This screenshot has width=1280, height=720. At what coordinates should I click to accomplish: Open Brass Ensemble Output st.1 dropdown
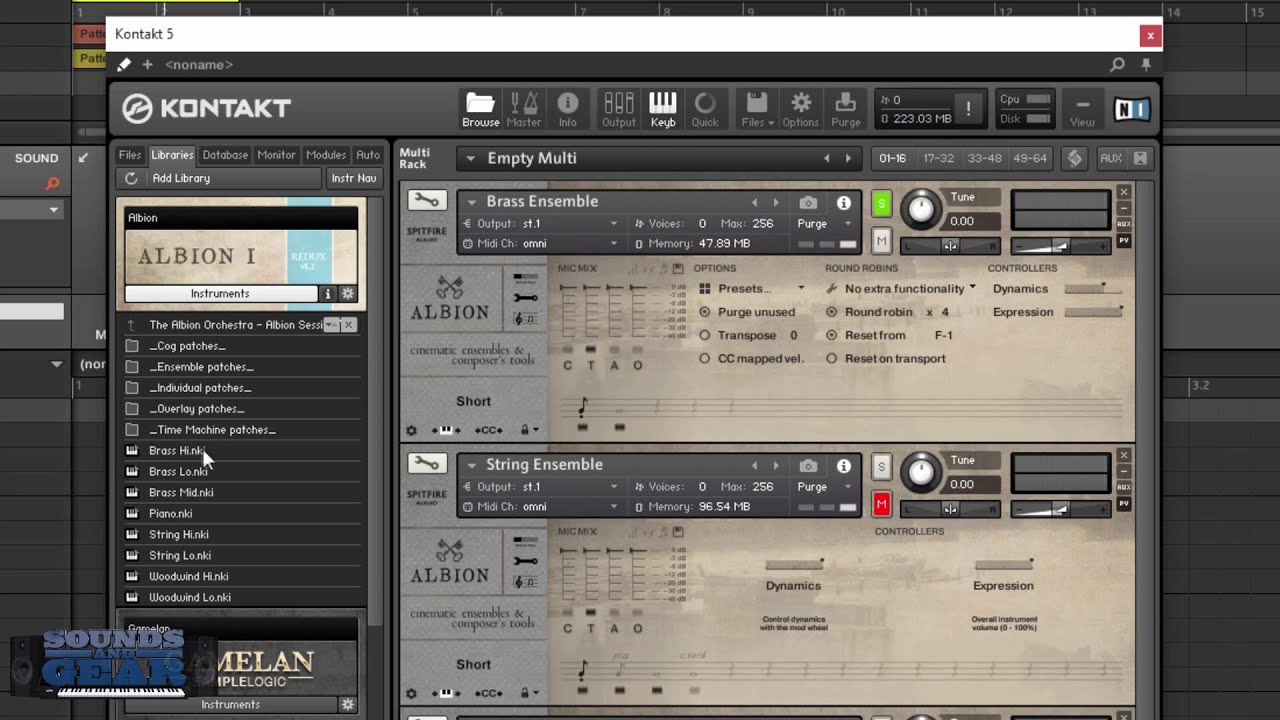(x=540, y=224)
